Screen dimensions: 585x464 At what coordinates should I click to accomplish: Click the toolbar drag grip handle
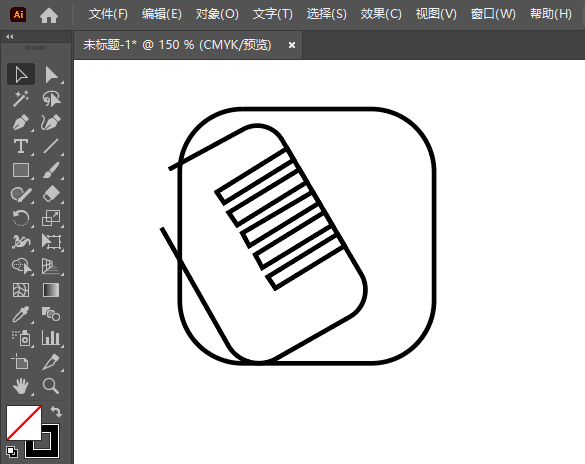[35, 48]
